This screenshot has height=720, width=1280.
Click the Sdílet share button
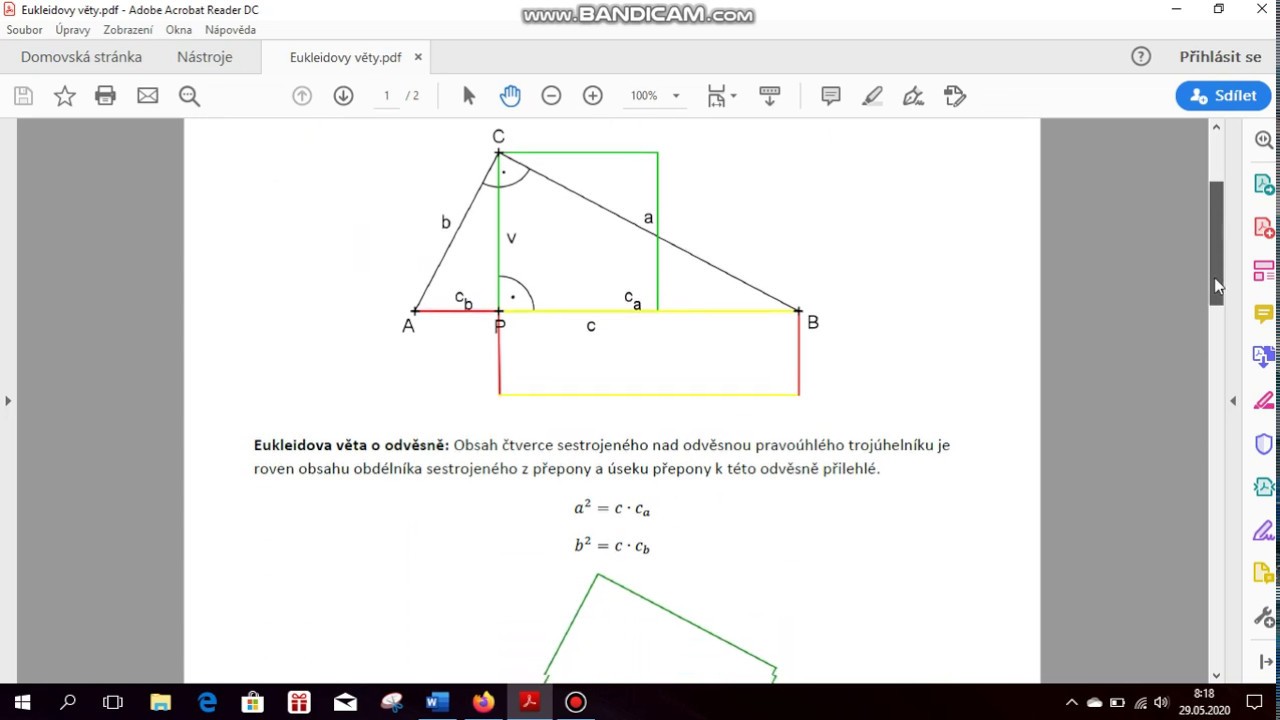click(x=1223, y=96)
